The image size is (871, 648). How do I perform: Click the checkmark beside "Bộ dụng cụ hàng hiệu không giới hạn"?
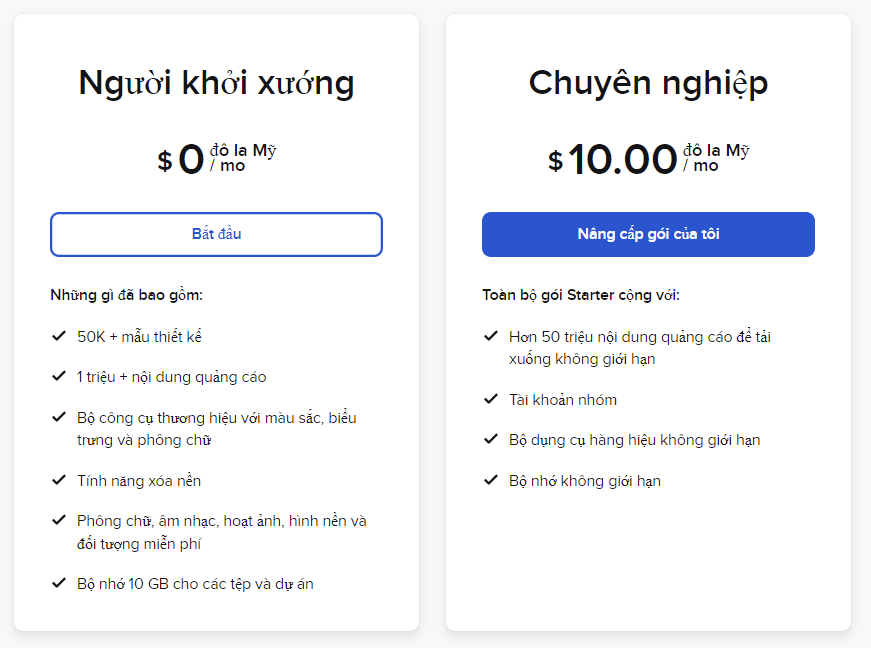tap(490, 439)
